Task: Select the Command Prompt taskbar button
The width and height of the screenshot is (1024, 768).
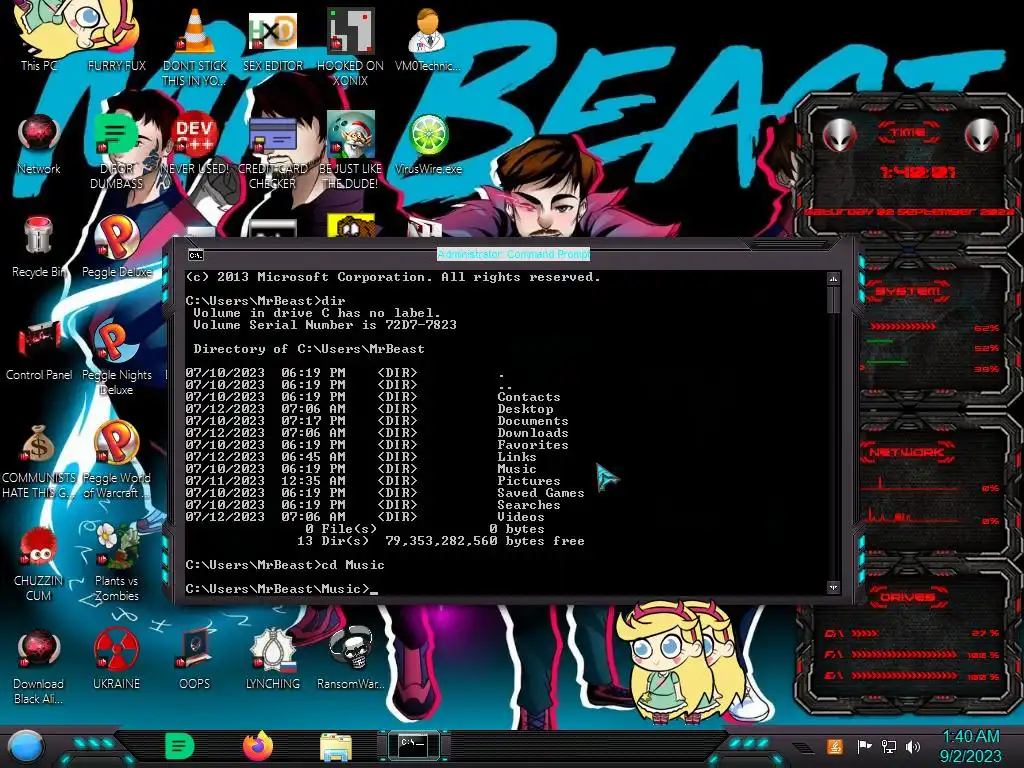Action: (413, 746)
